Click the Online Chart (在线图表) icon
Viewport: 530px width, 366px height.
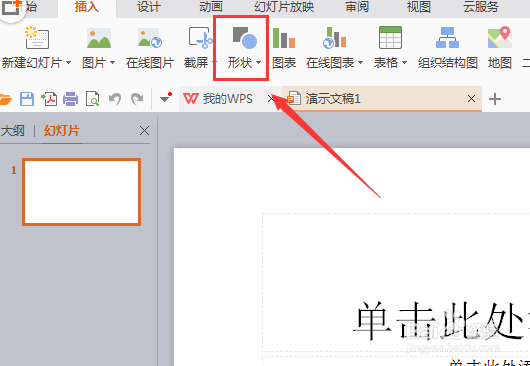click(x=334, y=38)
